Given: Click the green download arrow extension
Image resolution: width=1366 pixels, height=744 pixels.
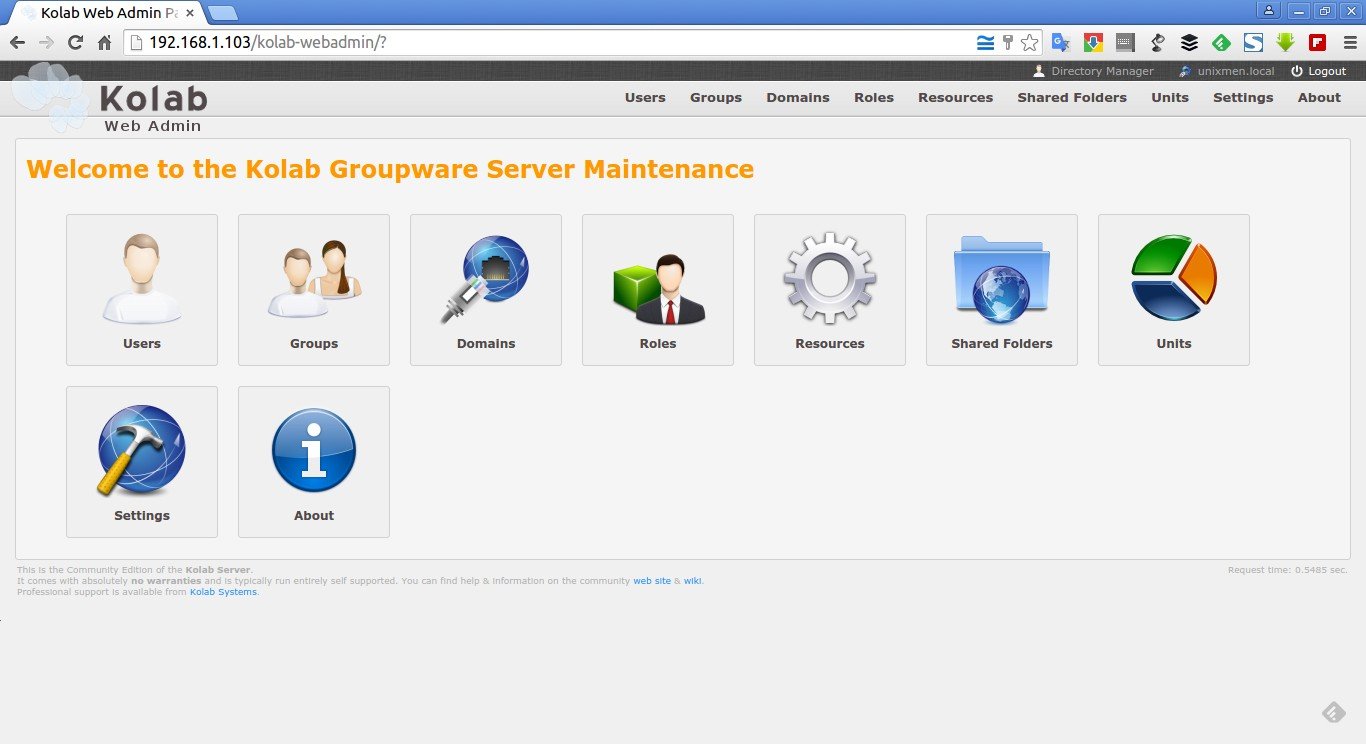Looking at the screenshot, I should 1285,43.
